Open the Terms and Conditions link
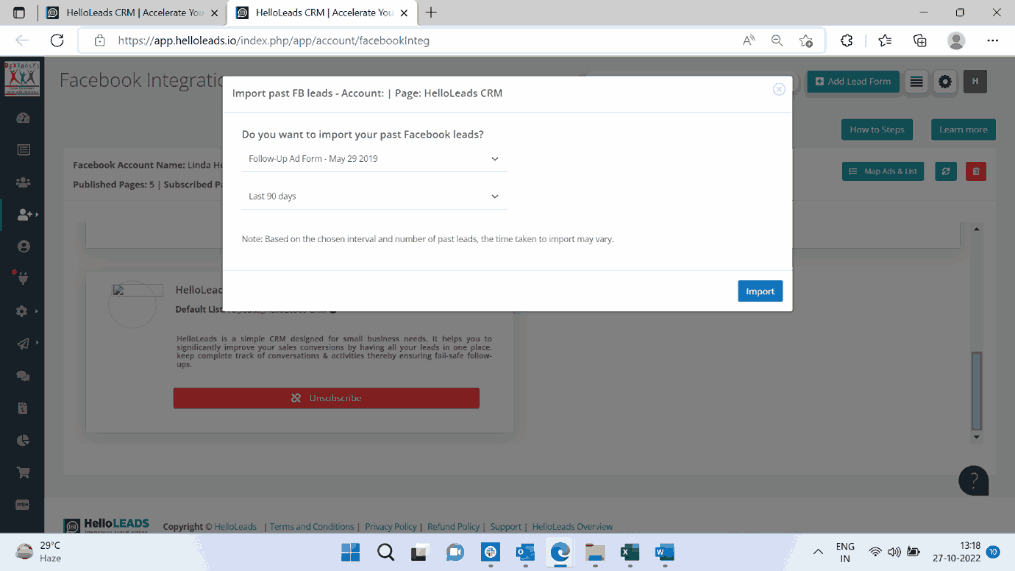The image size is (1015, 571). click(311, 527)
